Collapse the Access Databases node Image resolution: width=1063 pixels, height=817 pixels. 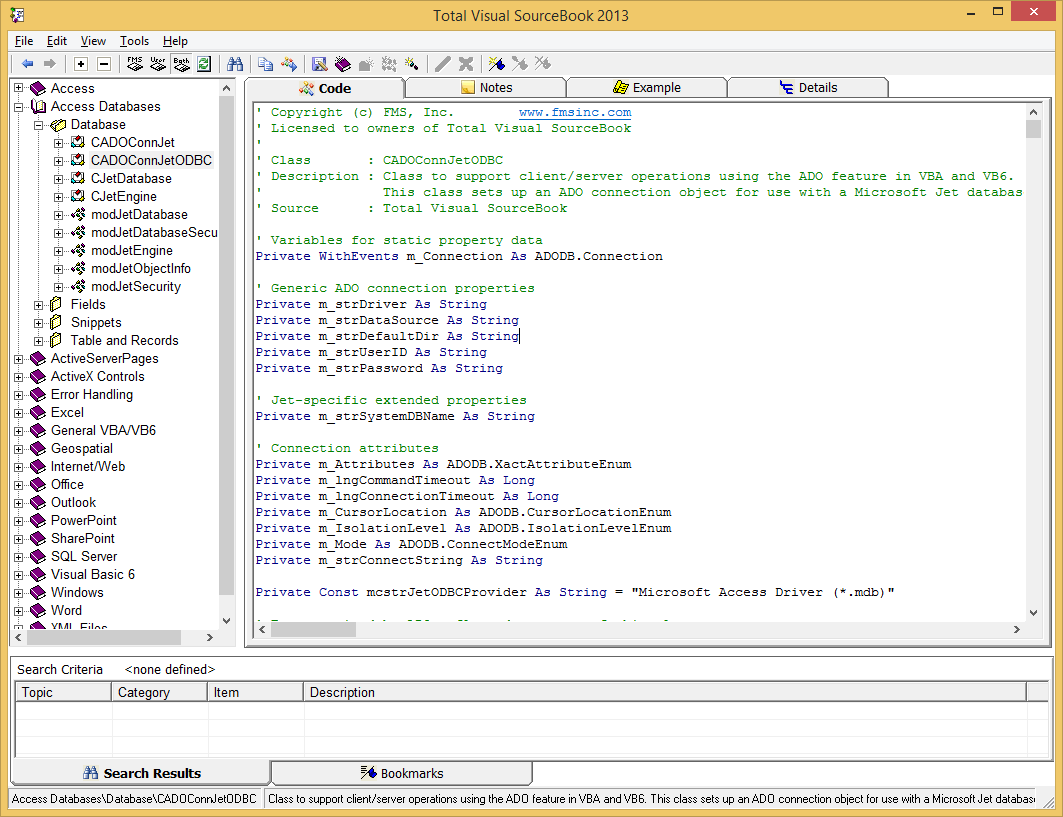tap(18, 106)
